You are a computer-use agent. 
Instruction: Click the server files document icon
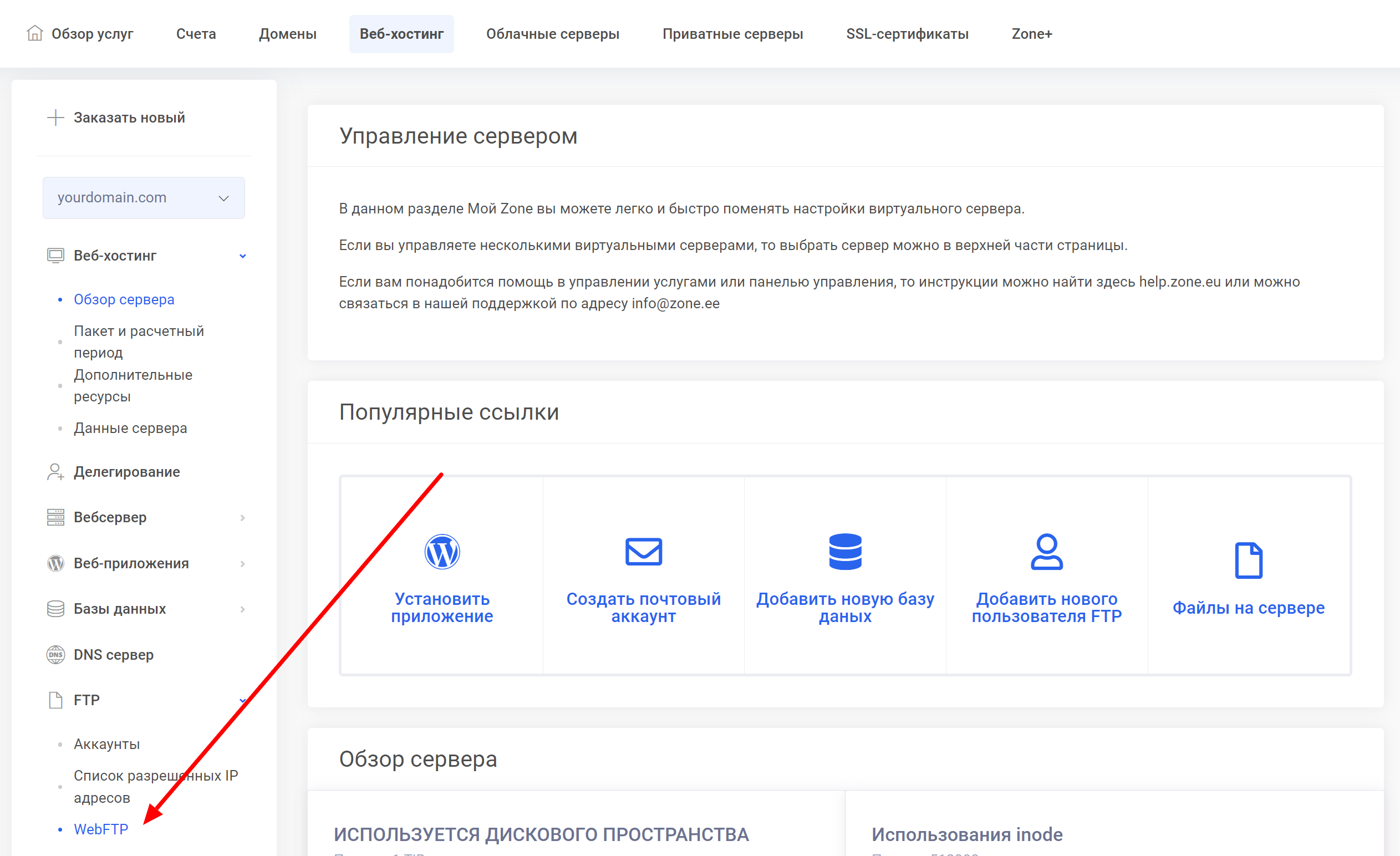(1248, 560)
